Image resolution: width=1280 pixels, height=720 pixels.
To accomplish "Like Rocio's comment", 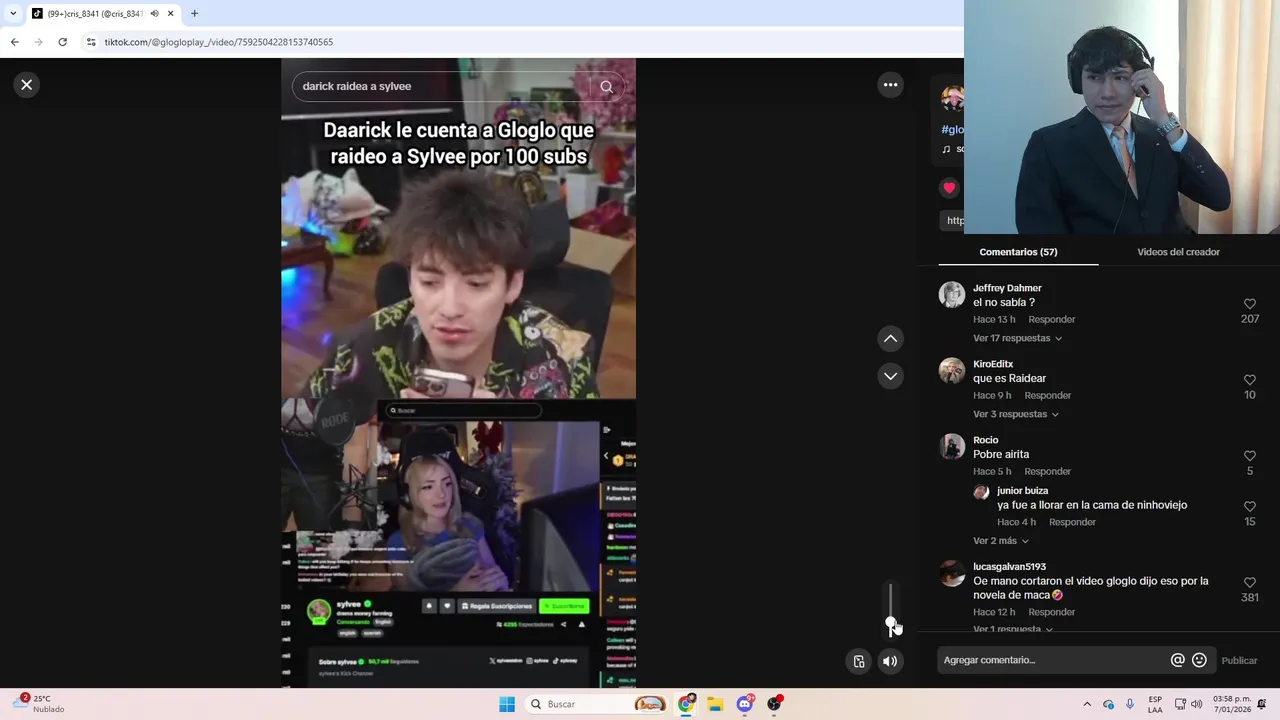I will coord(1249,456).
